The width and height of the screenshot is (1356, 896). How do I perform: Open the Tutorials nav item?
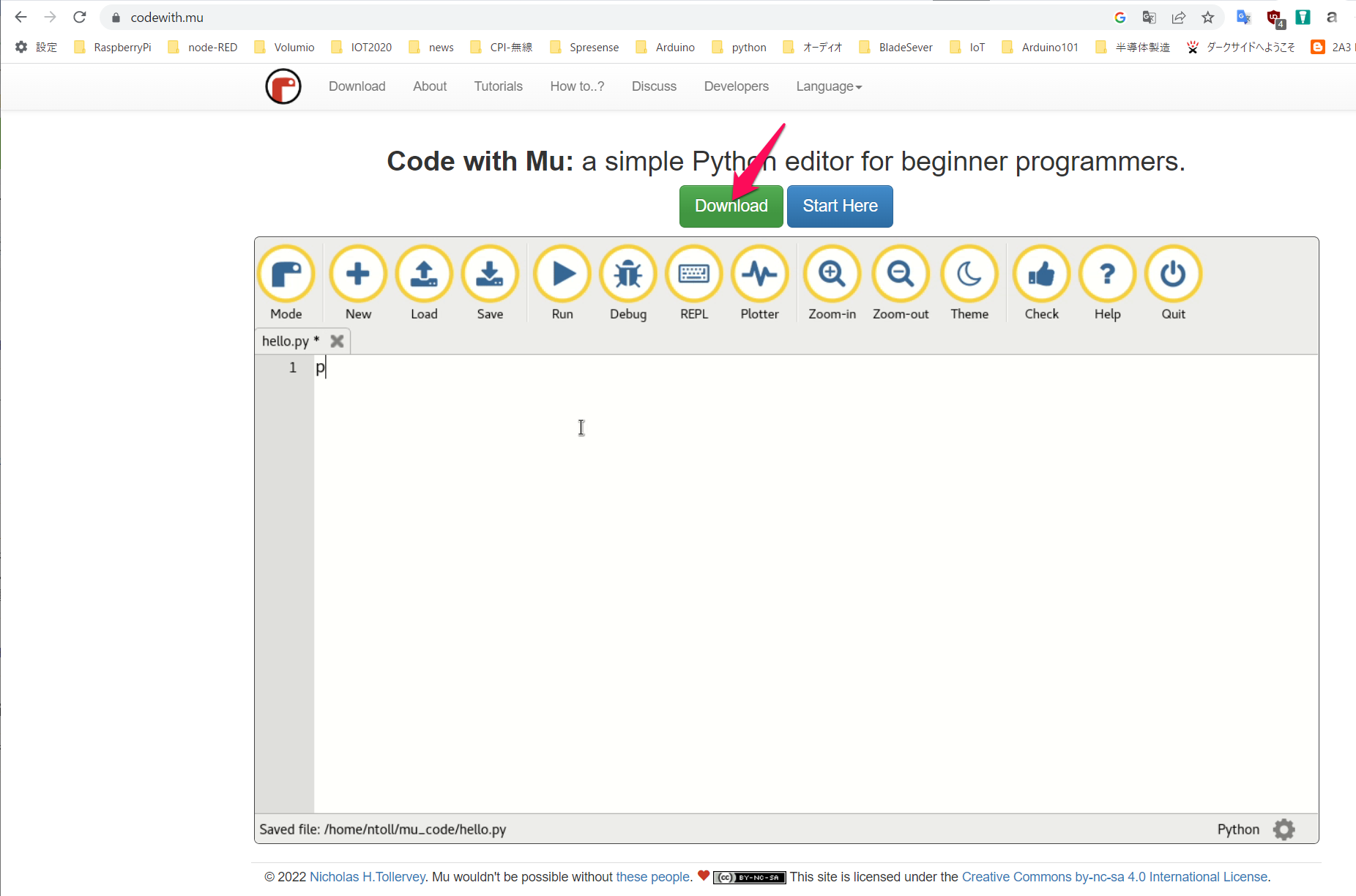click(499, 86)
